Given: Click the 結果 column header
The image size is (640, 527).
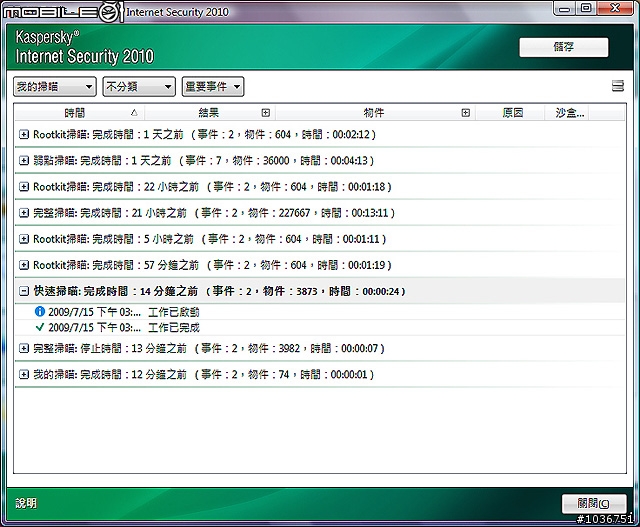Looking at the screenshot, I should point(209,113).
